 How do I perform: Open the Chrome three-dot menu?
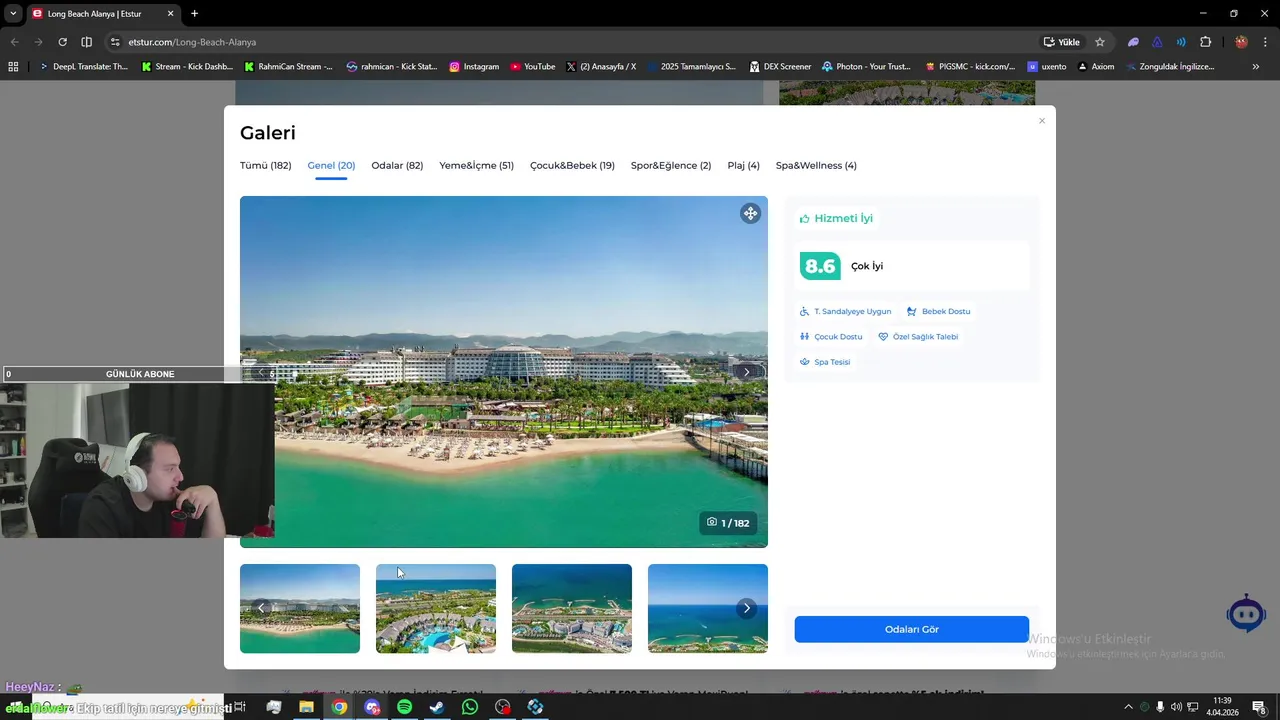[1265, 42]
